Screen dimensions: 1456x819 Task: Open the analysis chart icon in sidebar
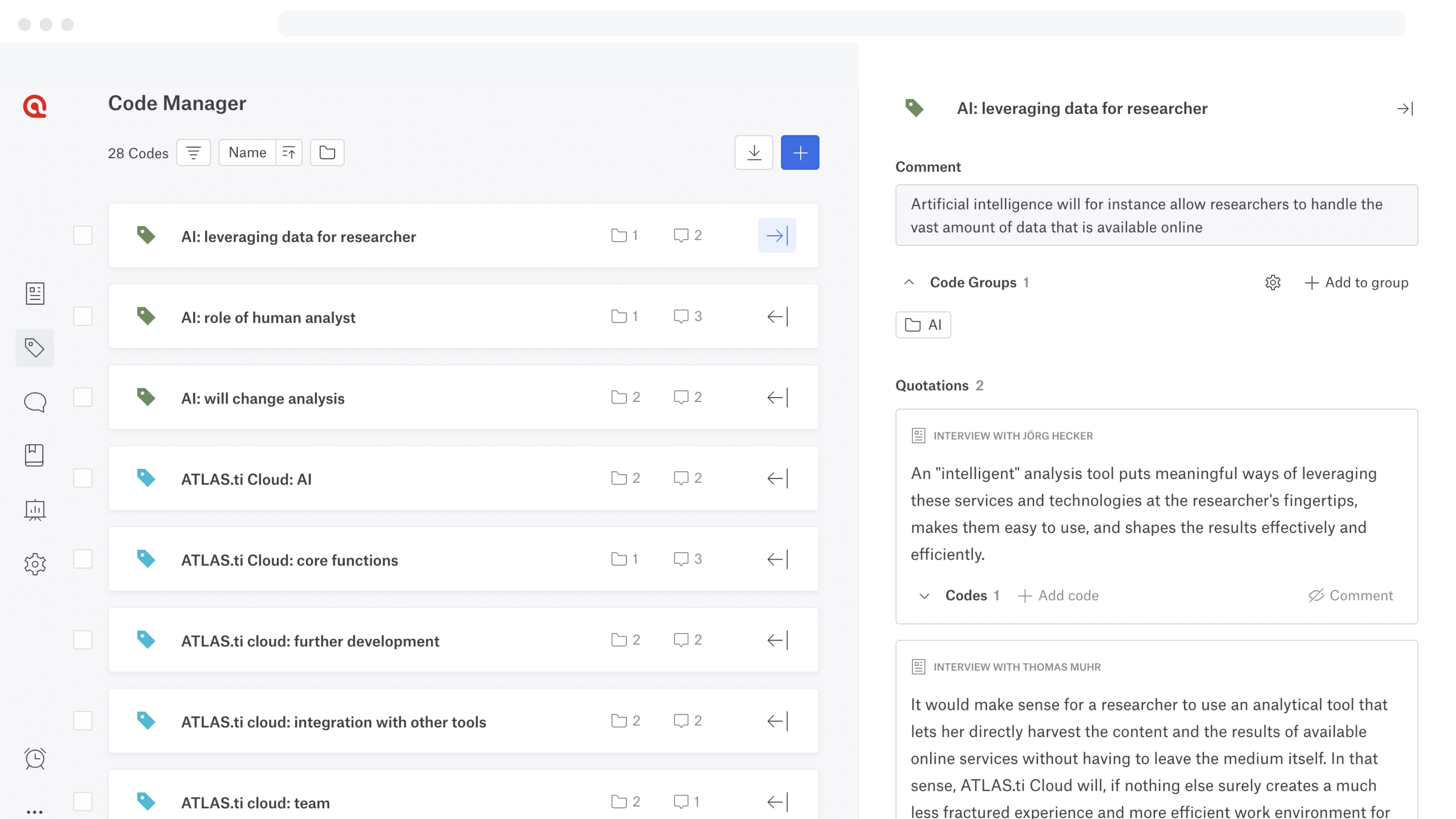[35, 509]
